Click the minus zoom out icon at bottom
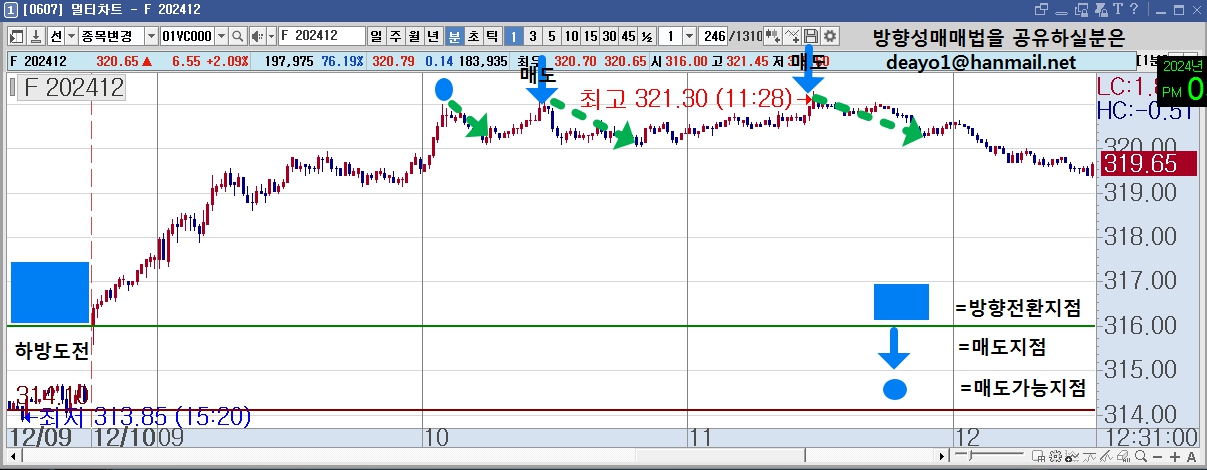Image resolution: width=1207 pixels, height=470 pixels. (1158, 457)
